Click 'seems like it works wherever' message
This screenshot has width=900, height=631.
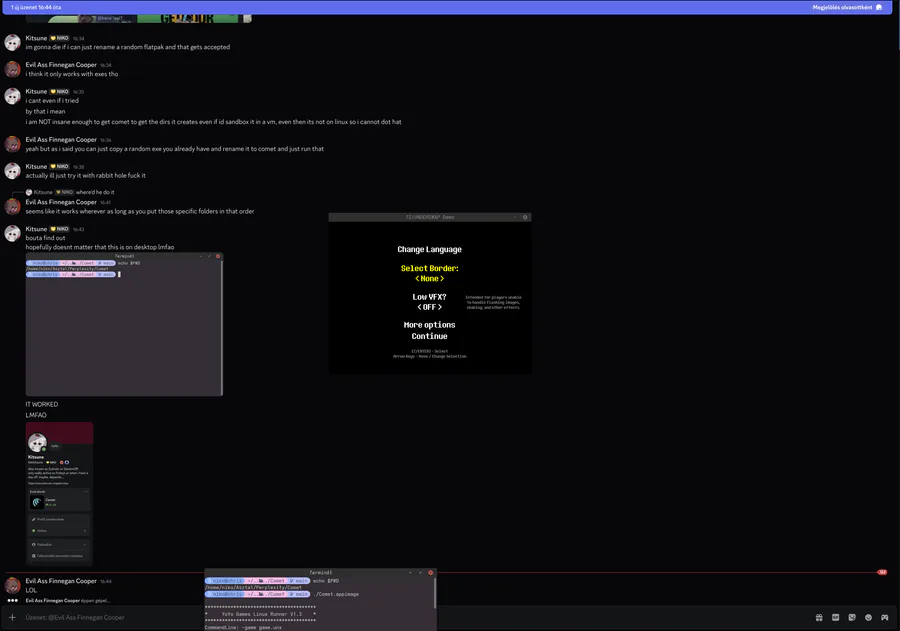140,211
